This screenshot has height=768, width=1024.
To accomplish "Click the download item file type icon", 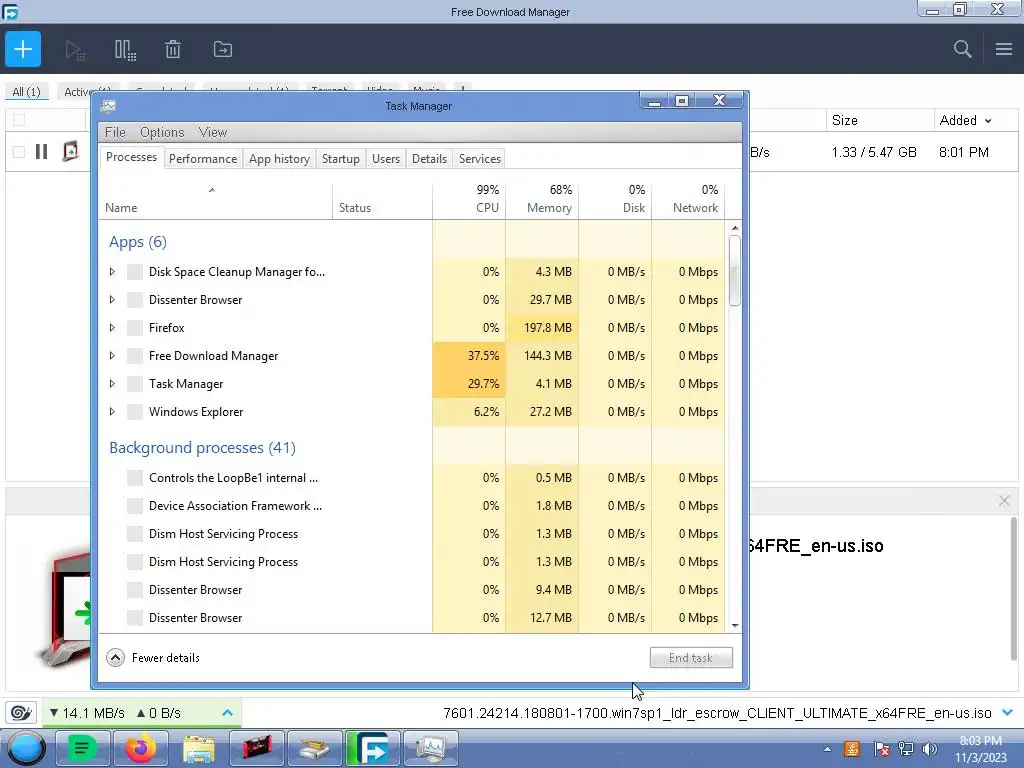I will click(x=70, y=152).
